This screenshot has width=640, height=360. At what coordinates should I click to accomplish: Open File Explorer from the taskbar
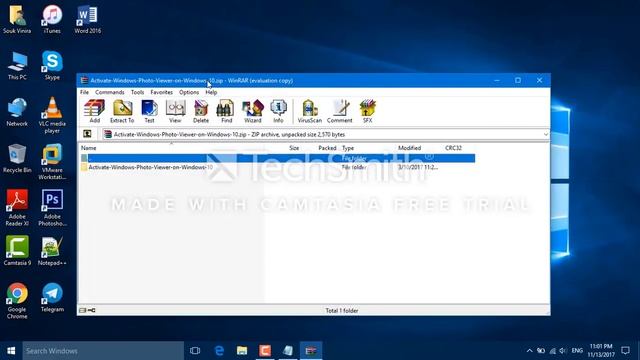click(x=242, y=351)
